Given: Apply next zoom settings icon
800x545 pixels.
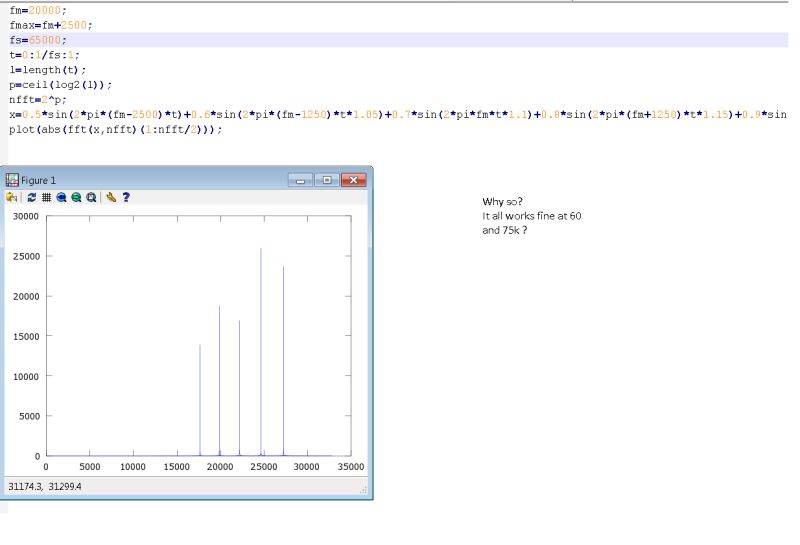Looking at the screenshot, I should tap(76, 197).
